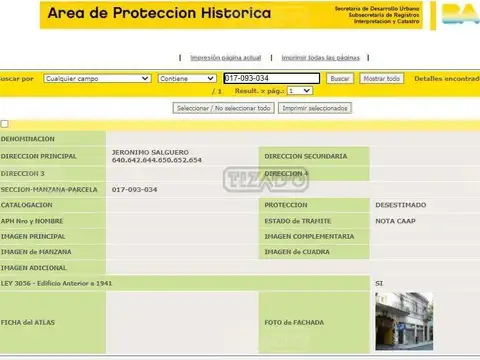
Task: Click the street numbers '640.642.644.650.652.654'
Action: (157, 160)
